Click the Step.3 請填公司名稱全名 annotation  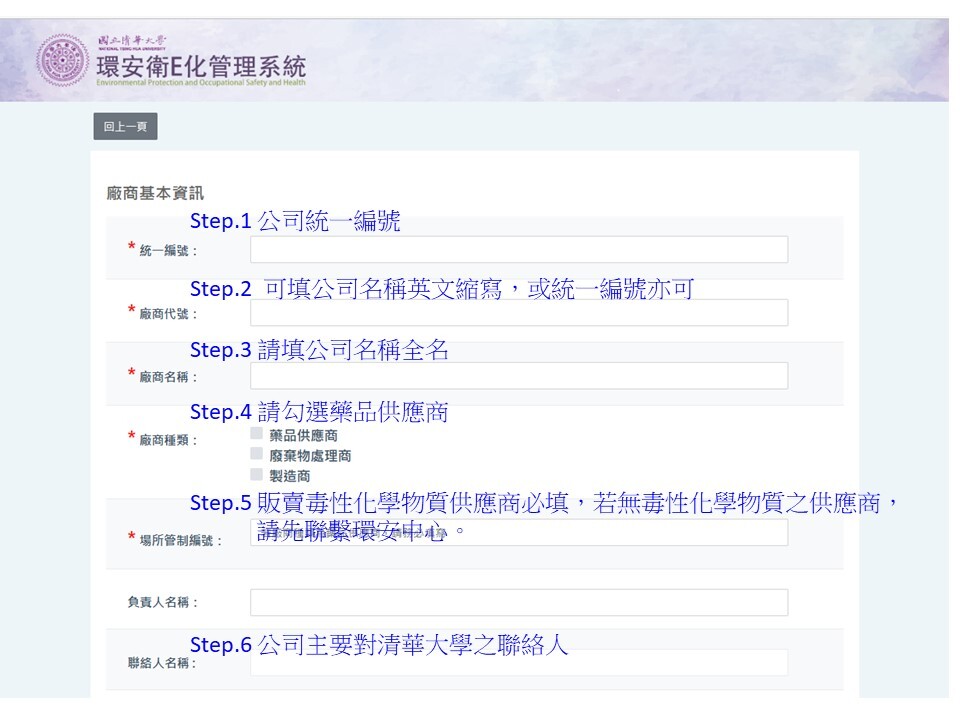coord(319,350)
